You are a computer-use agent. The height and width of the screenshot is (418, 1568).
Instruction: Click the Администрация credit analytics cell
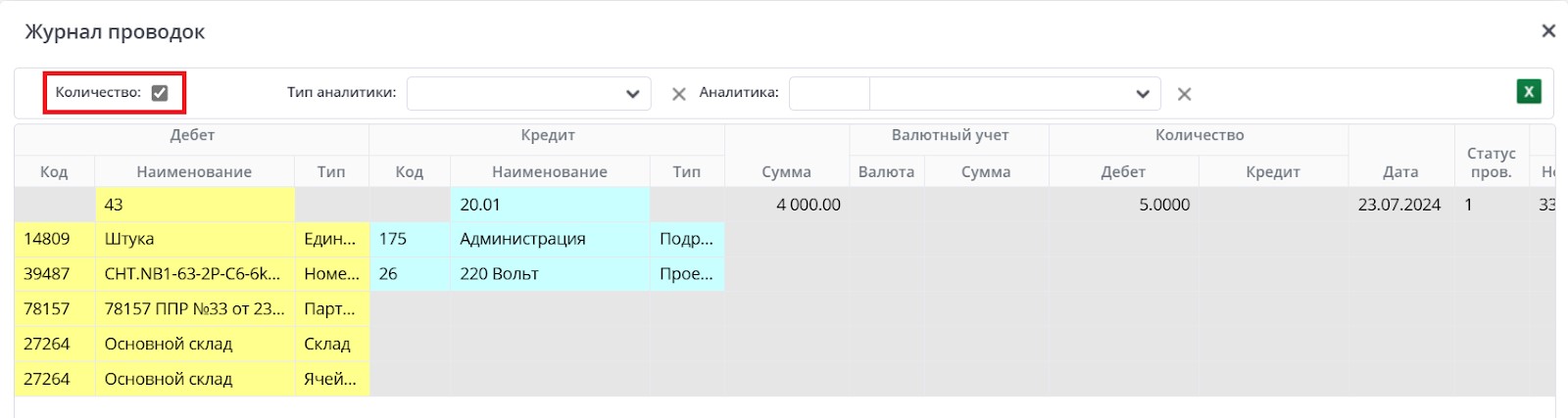549,239
